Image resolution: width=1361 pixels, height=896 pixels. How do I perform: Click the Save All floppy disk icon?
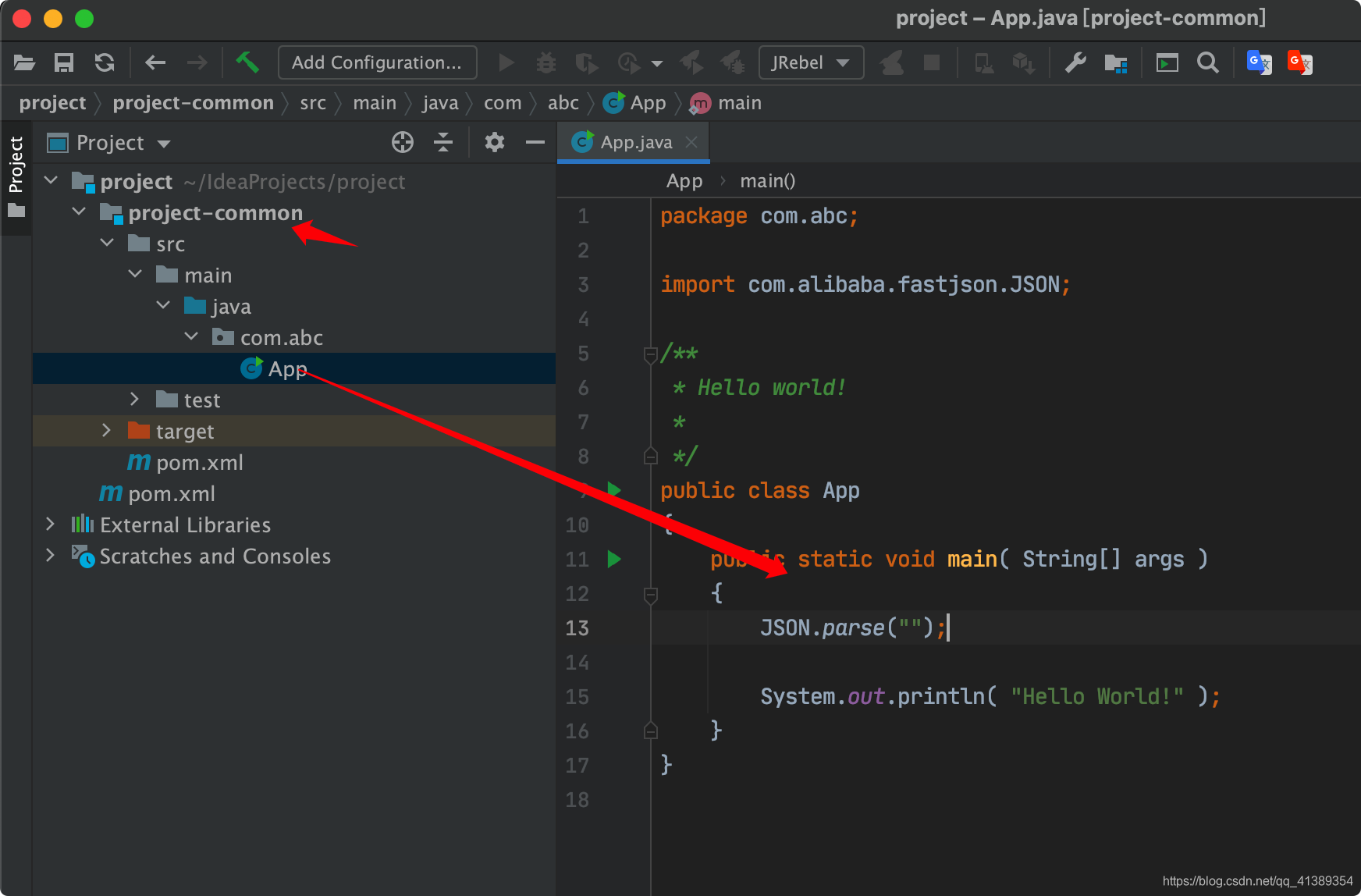[64, 62]
